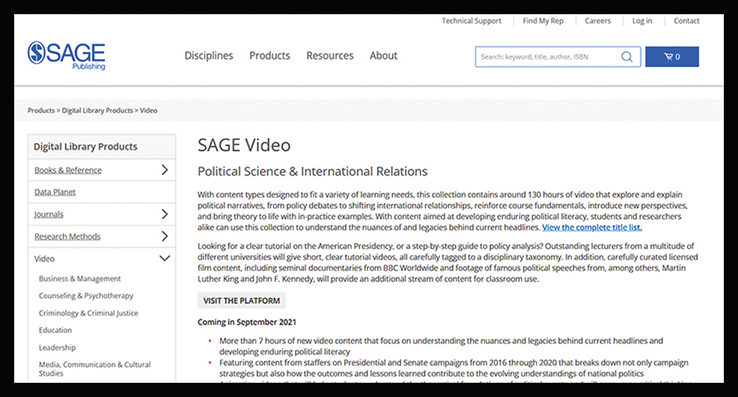Select Counseling & Psychotherapy video category
This screenshot has width=738, height=397.
86,296
